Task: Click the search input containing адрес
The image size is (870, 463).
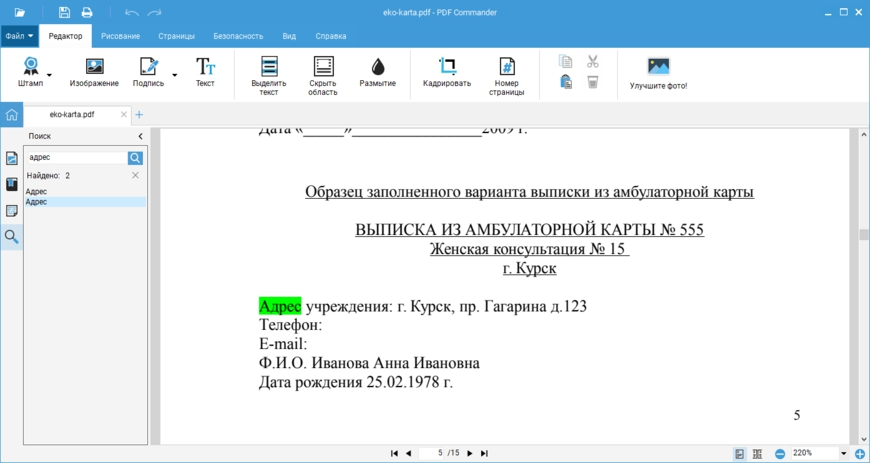Action: coord(77,158)
